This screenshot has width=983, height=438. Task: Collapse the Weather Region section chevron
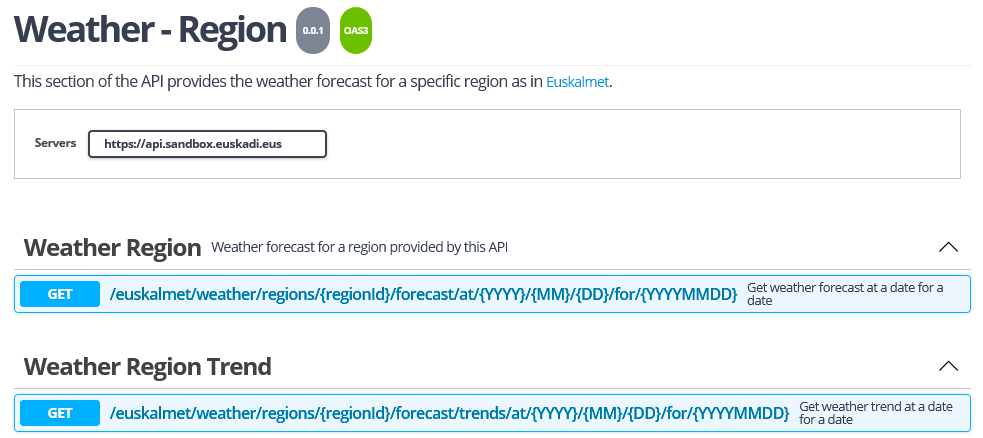tap(948, 246)
